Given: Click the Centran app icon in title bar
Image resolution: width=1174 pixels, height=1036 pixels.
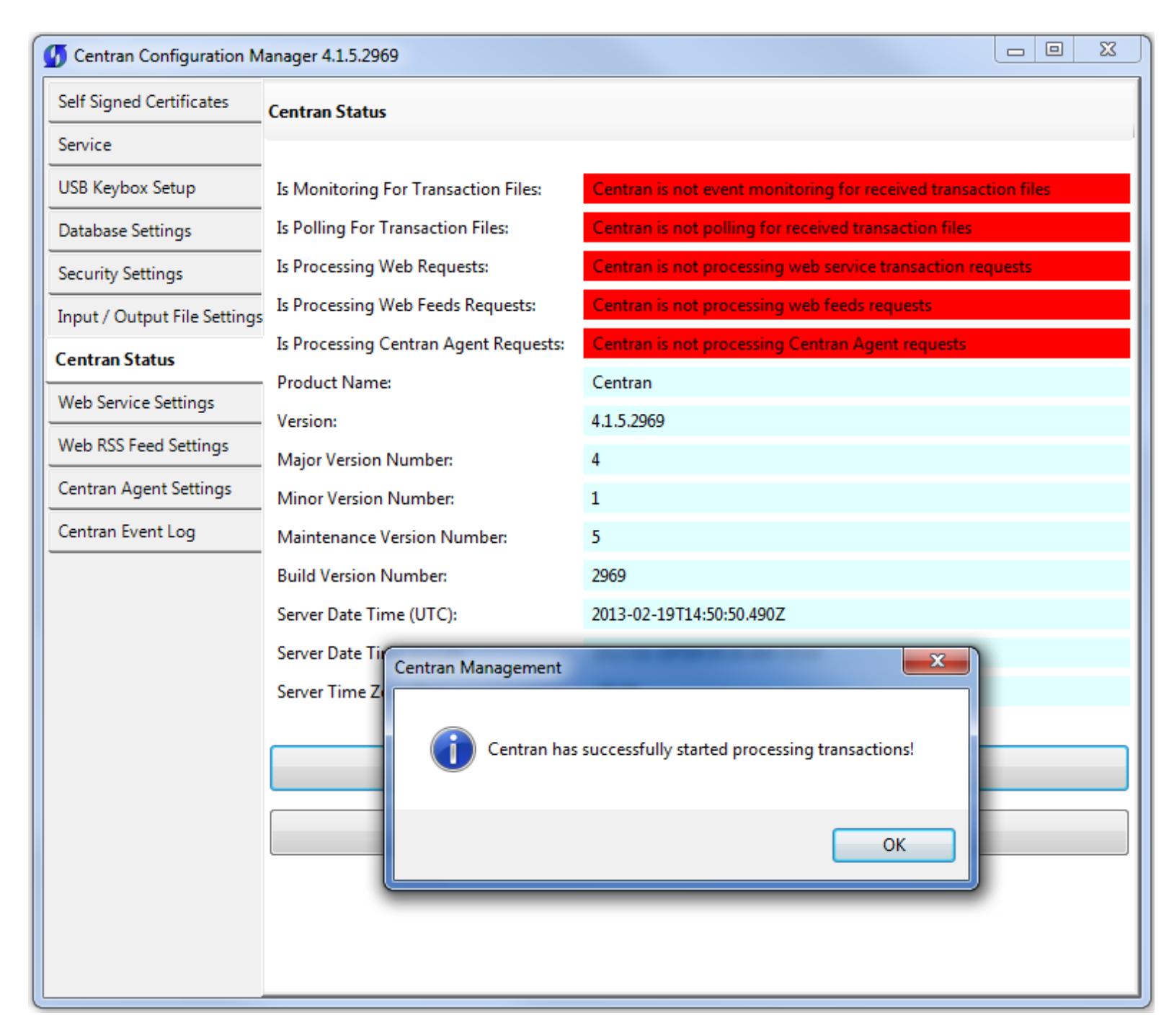Looking at the screenshot, I should [55, 56].
